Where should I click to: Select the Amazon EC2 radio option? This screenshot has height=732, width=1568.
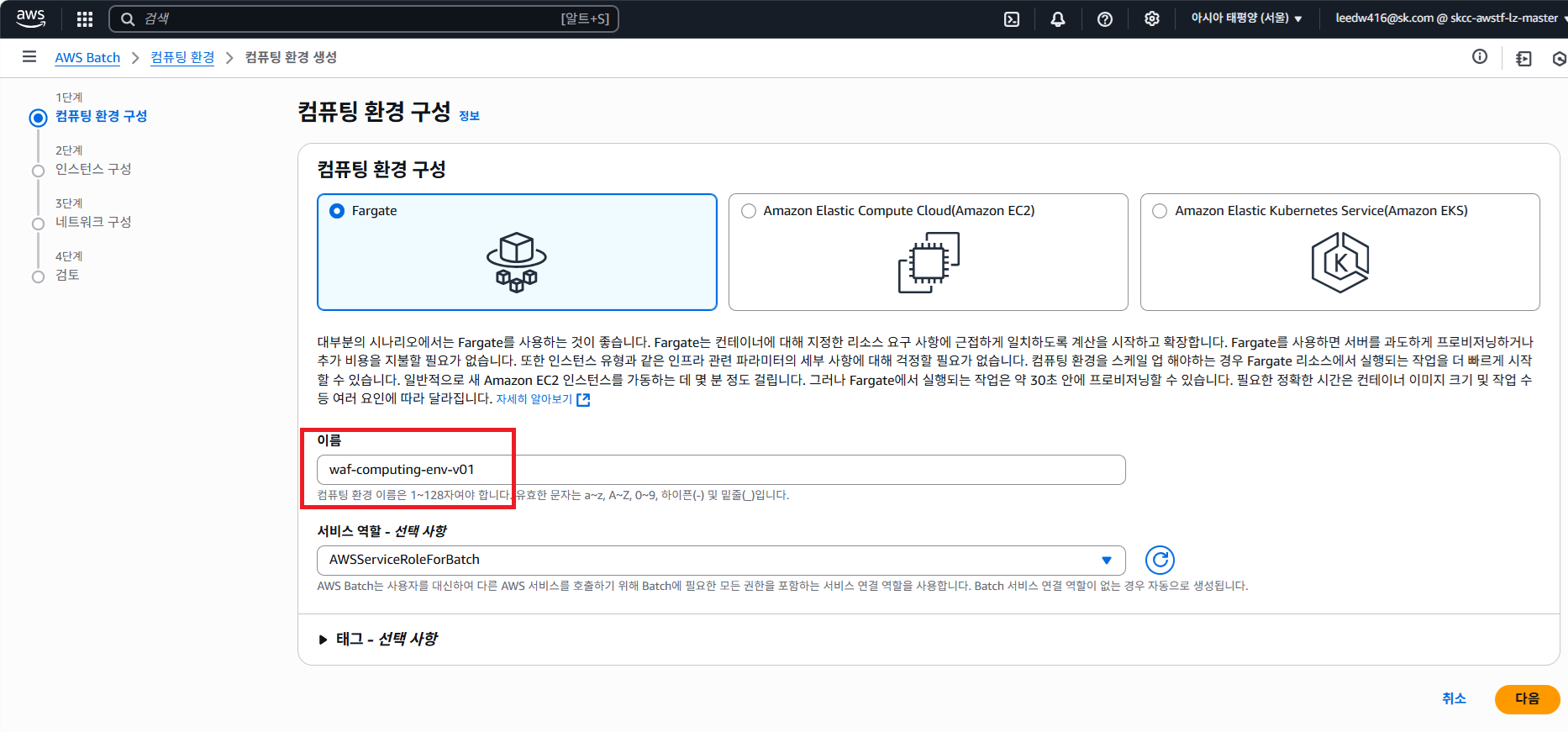[749, 211]
